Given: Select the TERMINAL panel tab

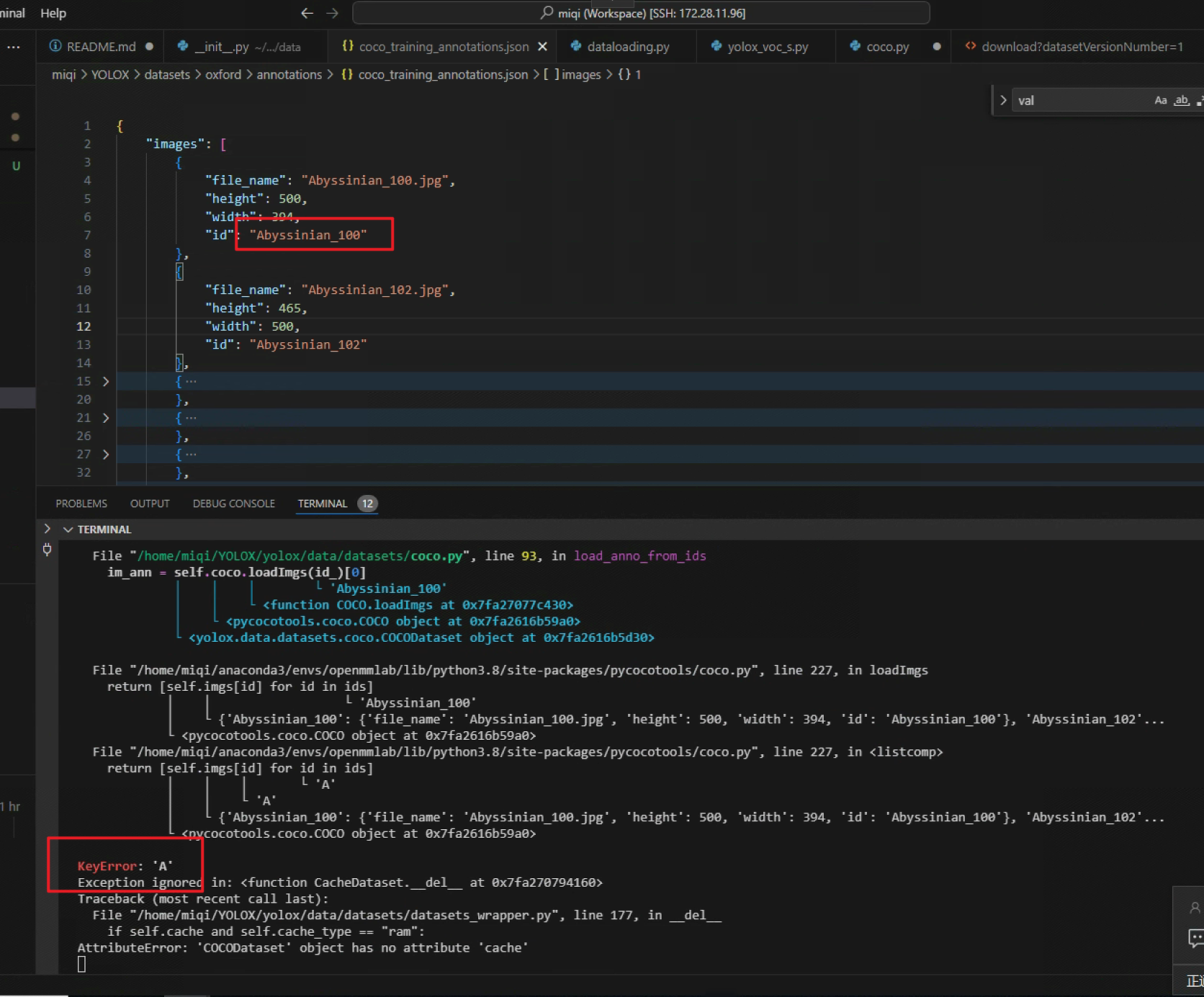Looking at the screenshot, I should click(x=323, y=504).
